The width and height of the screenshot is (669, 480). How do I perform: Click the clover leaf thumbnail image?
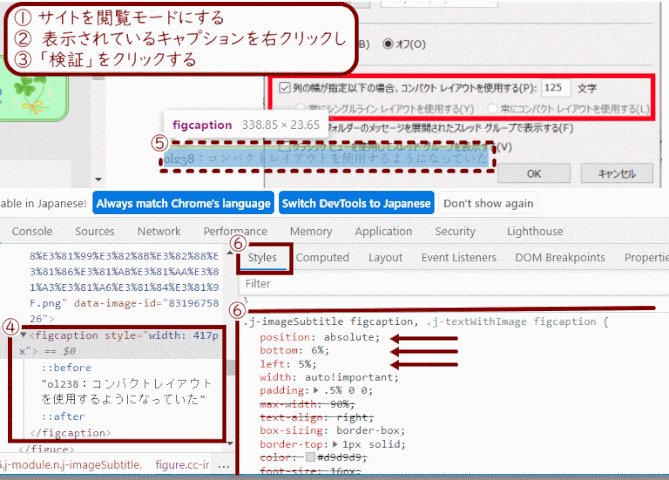[x=33, y=96]
